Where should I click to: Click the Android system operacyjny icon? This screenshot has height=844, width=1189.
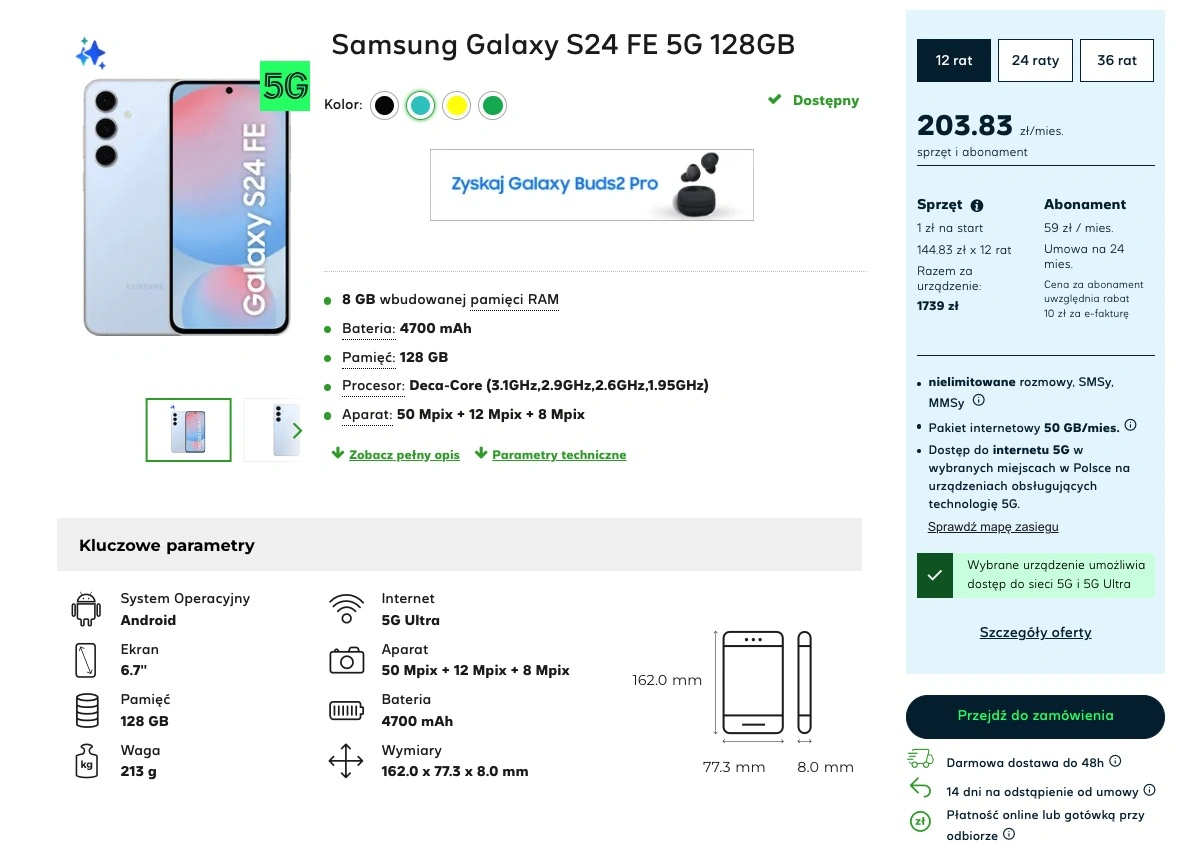pos(86,608)
